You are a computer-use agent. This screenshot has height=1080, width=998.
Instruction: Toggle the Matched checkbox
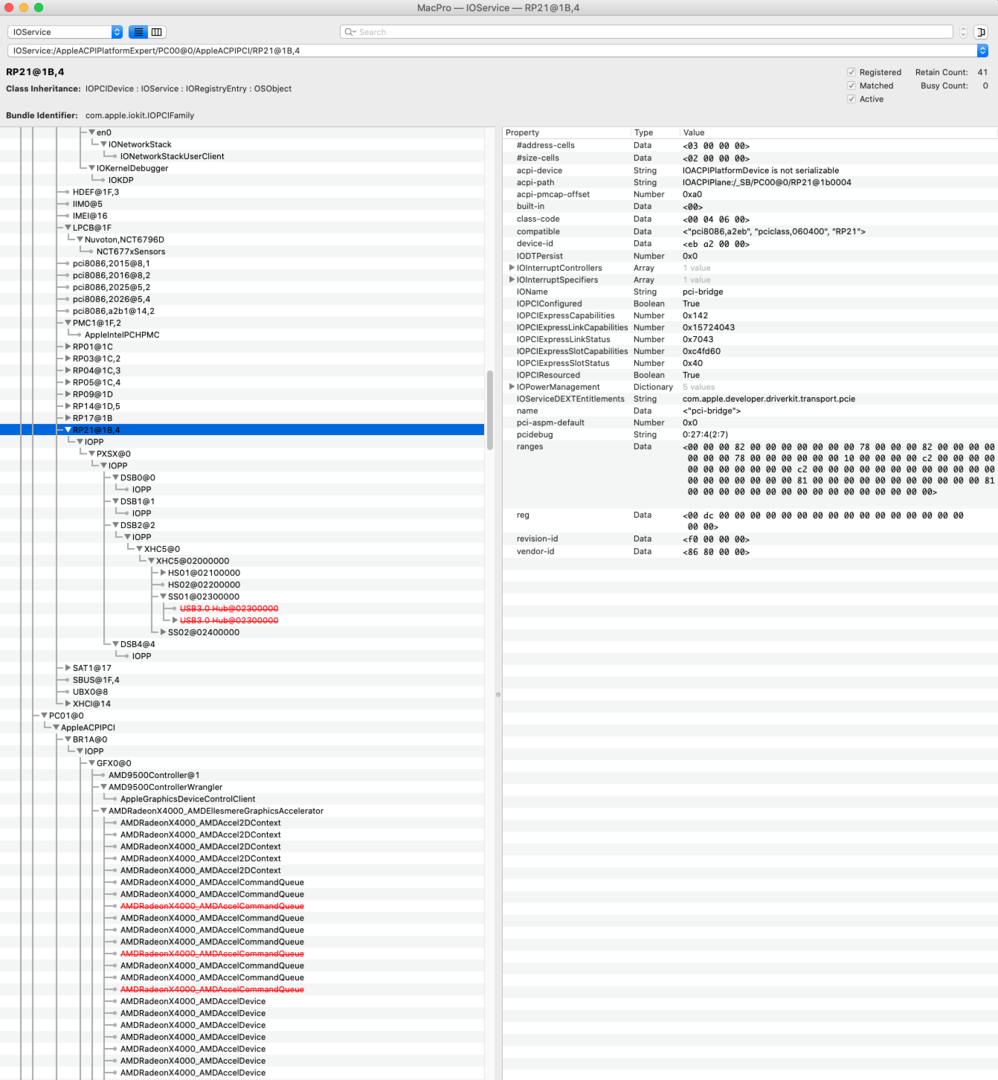851,86
